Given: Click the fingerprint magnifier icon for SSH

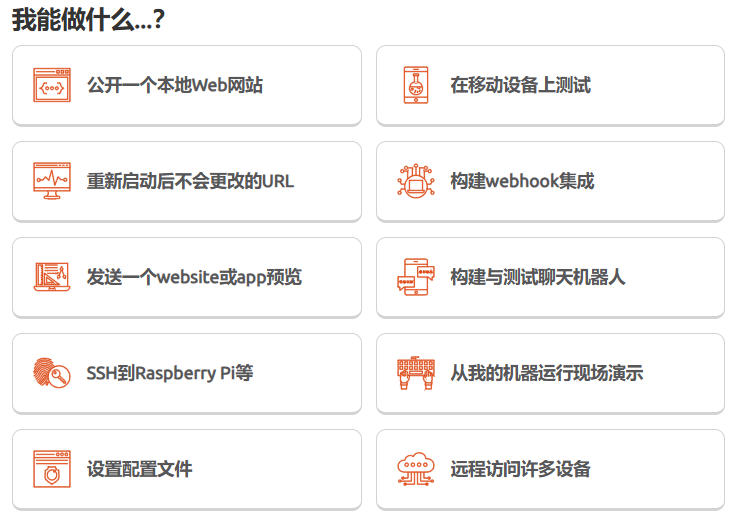Looking at the screenshot, I should [x=52, y=373].
